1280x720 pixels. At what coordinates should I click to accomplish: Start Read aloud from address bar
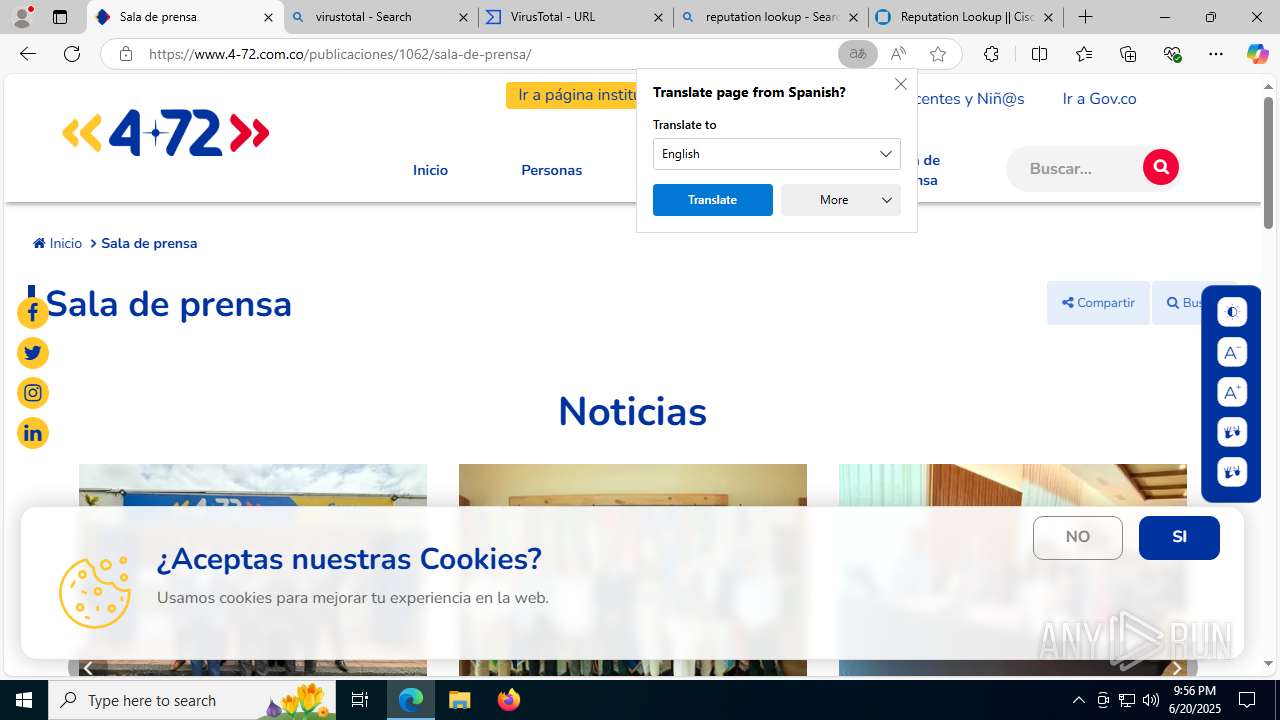point(898,54)
